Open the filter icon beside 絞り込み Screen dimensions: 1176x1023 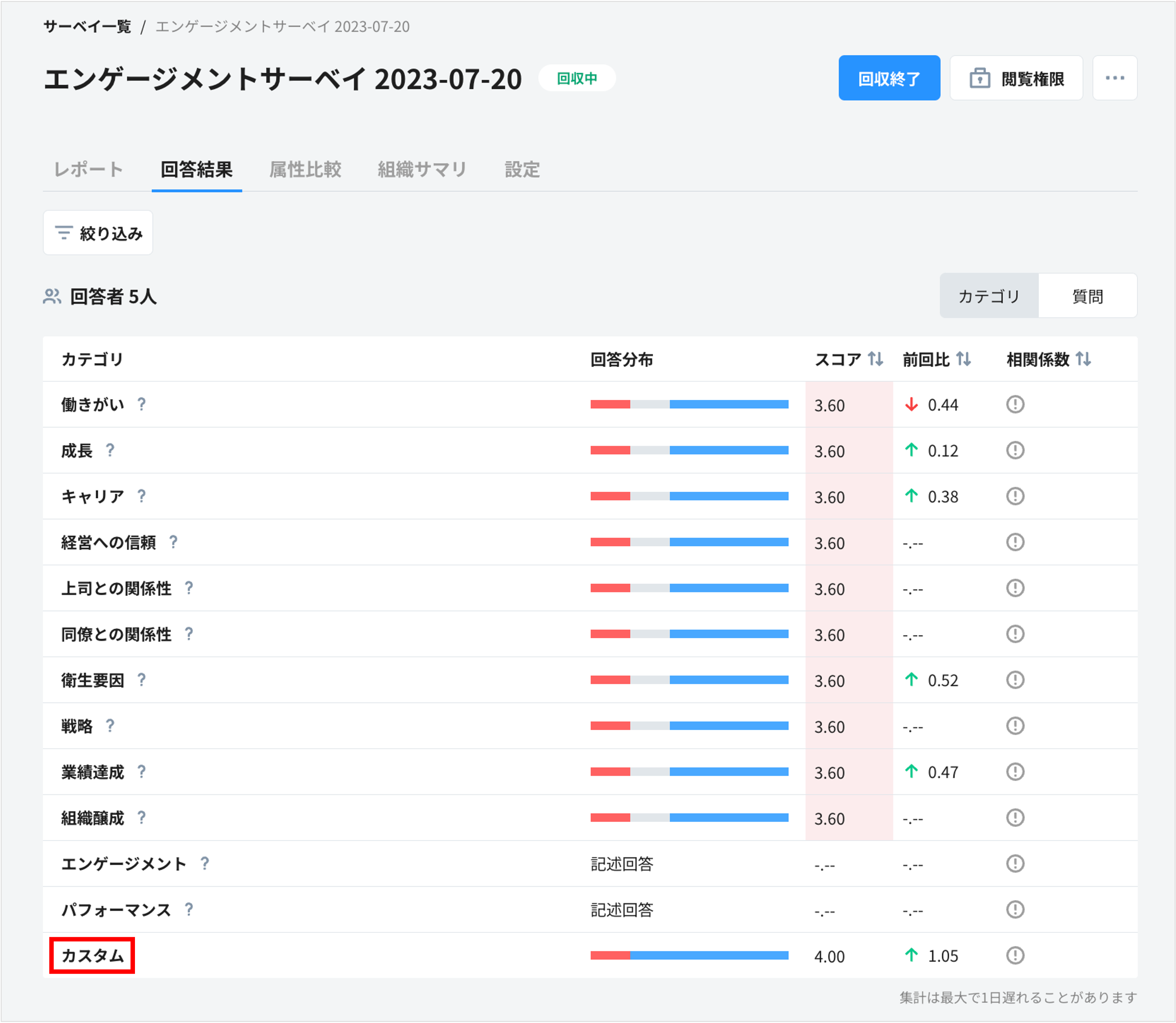[x=64, y=233]
